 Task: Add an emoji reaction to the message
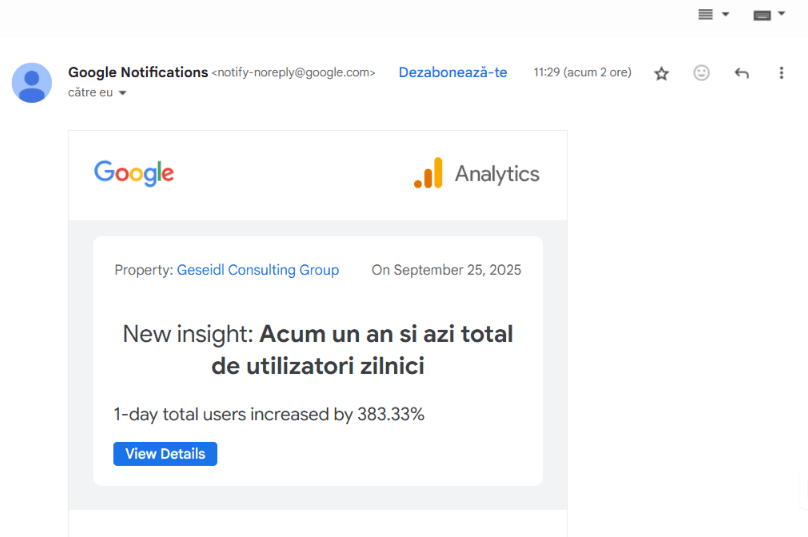point(701,73)
